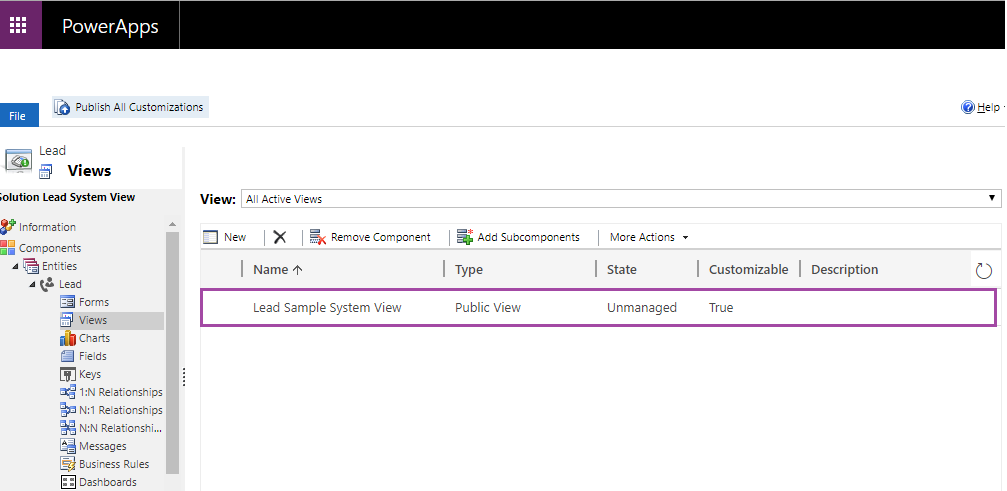1007x491 pixels.
Task: Click the tree scrollbar up arrow
Action: [x=172, y=224]
